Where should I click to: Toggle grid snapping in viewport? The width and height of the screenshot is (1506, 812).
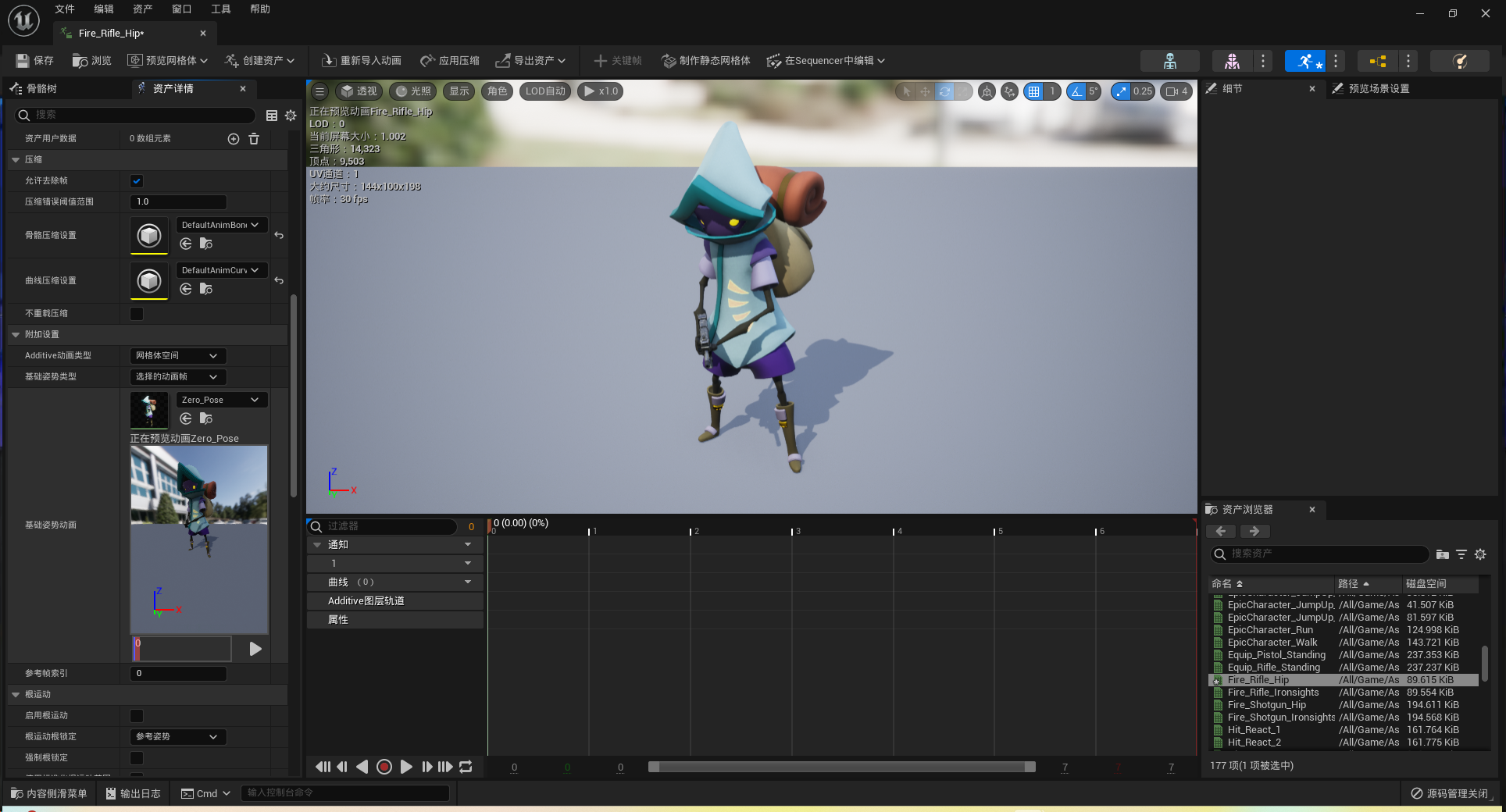pos(1033,91)
